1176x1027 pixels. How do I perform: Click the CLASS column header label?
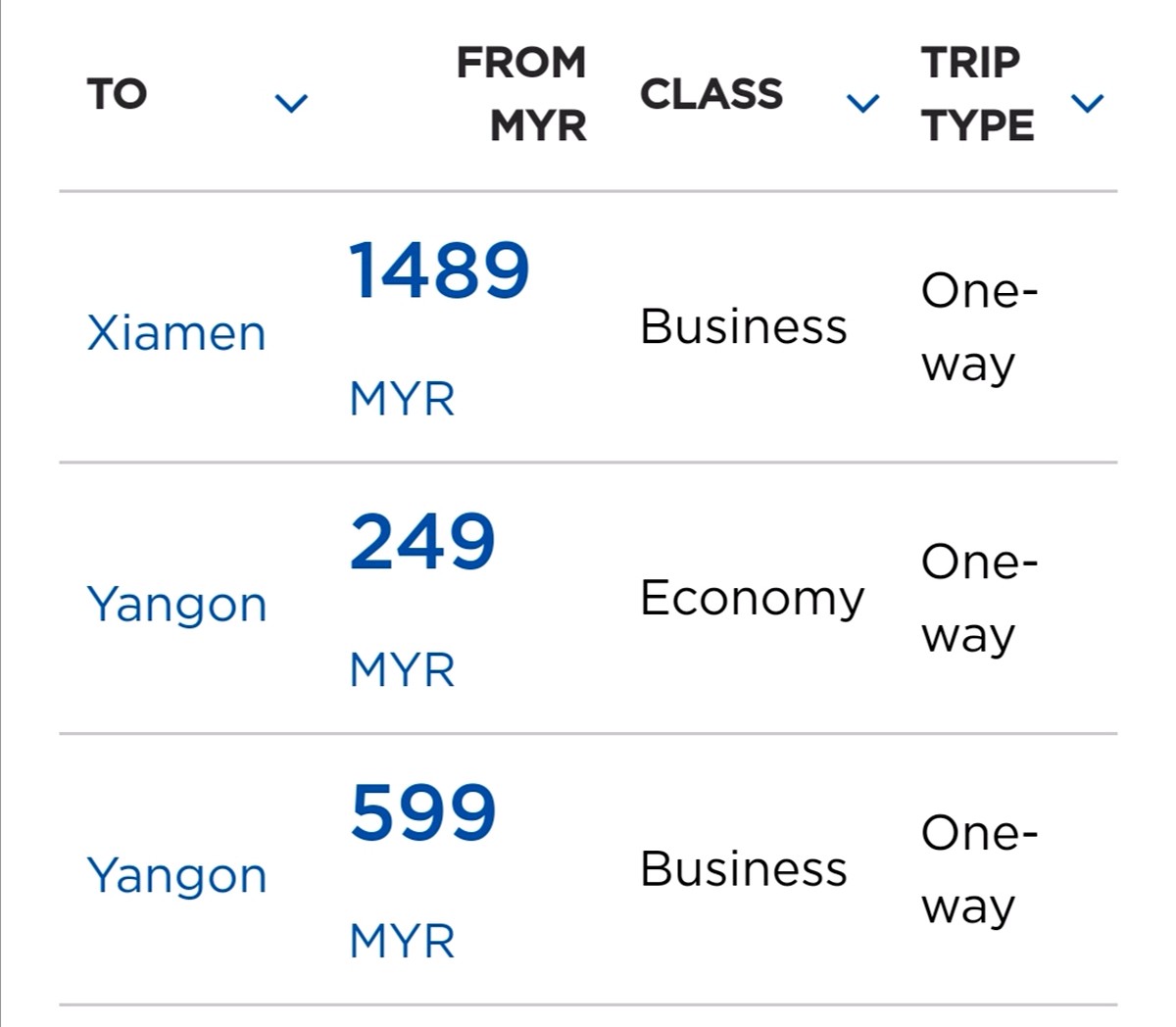coord(711,95)
